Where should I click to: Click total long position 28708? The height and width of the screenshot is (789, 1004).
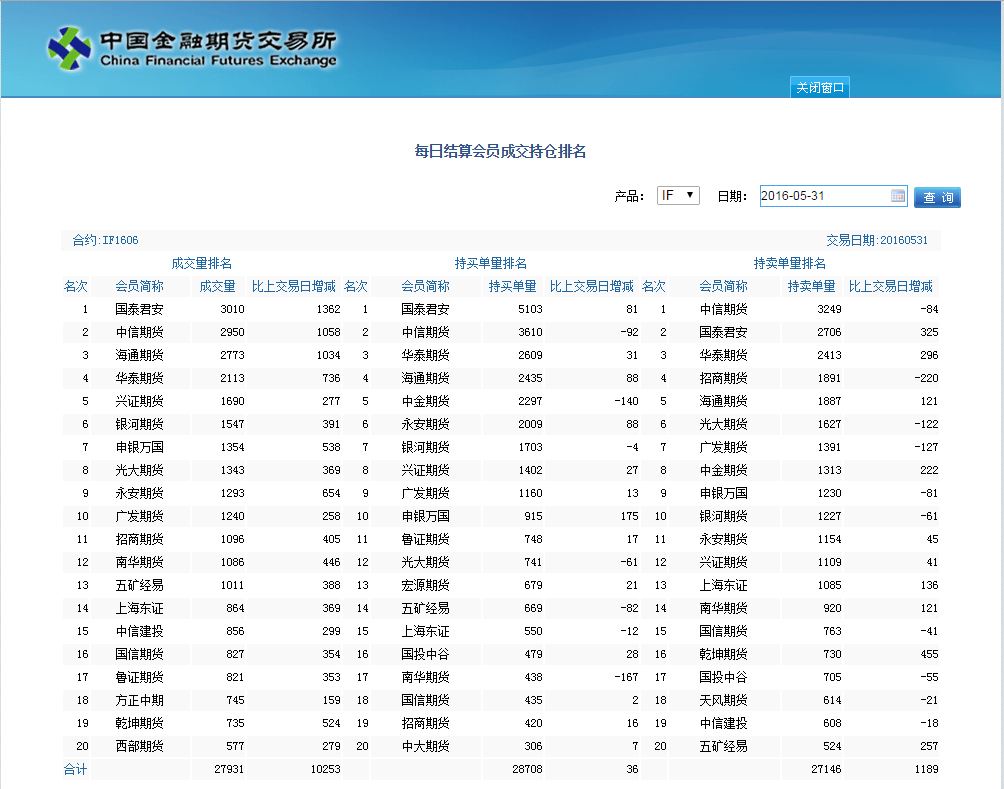tap(528, 769)
